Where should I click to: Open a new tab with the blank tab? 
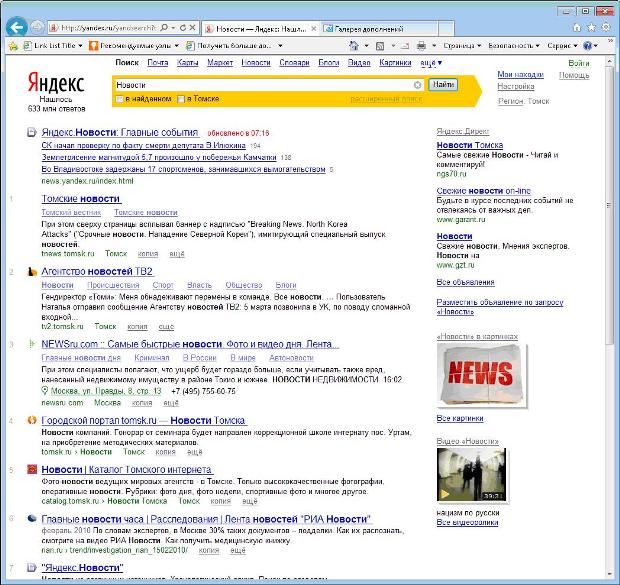pos(446,28)
